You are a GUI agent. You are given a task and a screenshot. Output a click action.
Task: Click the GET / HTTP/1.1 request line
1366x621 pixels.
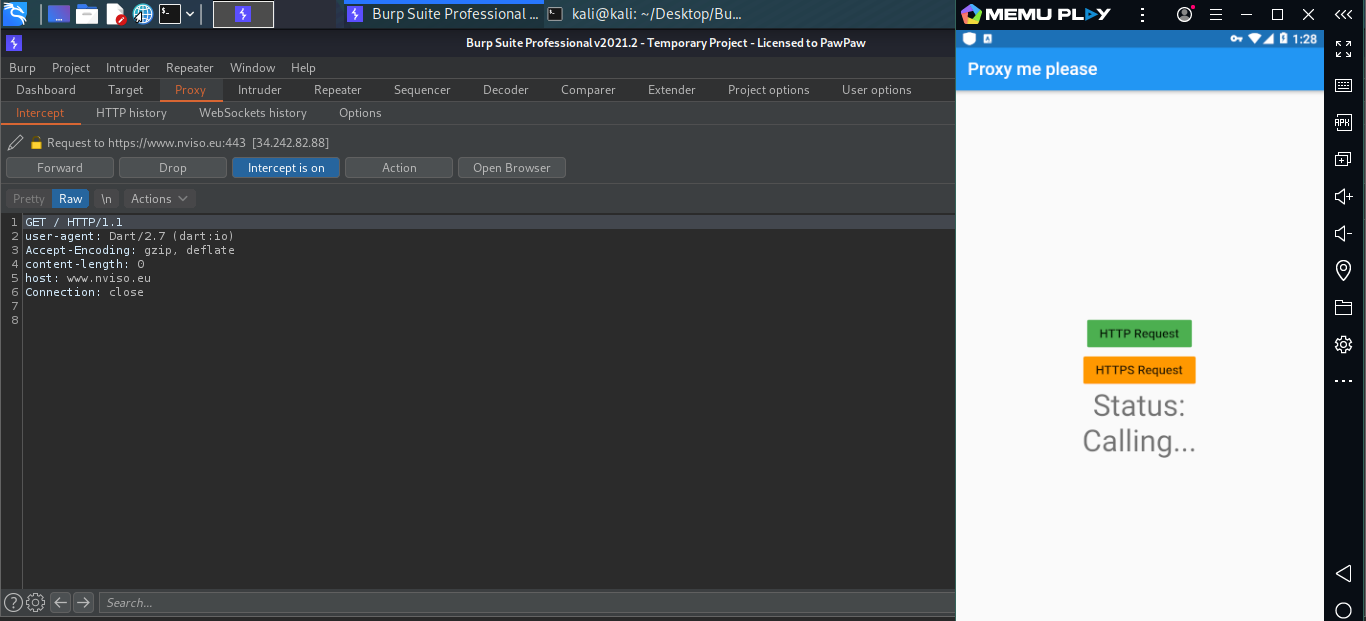pyautogui.click(x=74, y=222)
